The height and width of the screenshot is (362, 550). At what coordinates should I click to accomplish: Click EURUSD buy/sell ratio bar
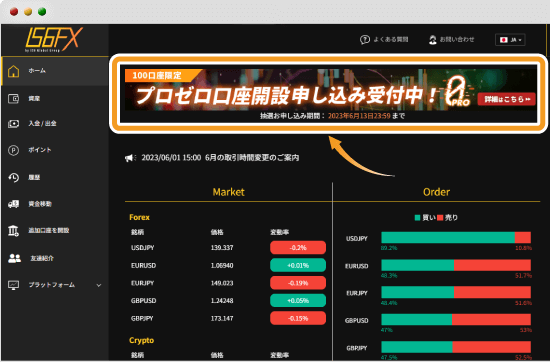(x=456, y=265)
